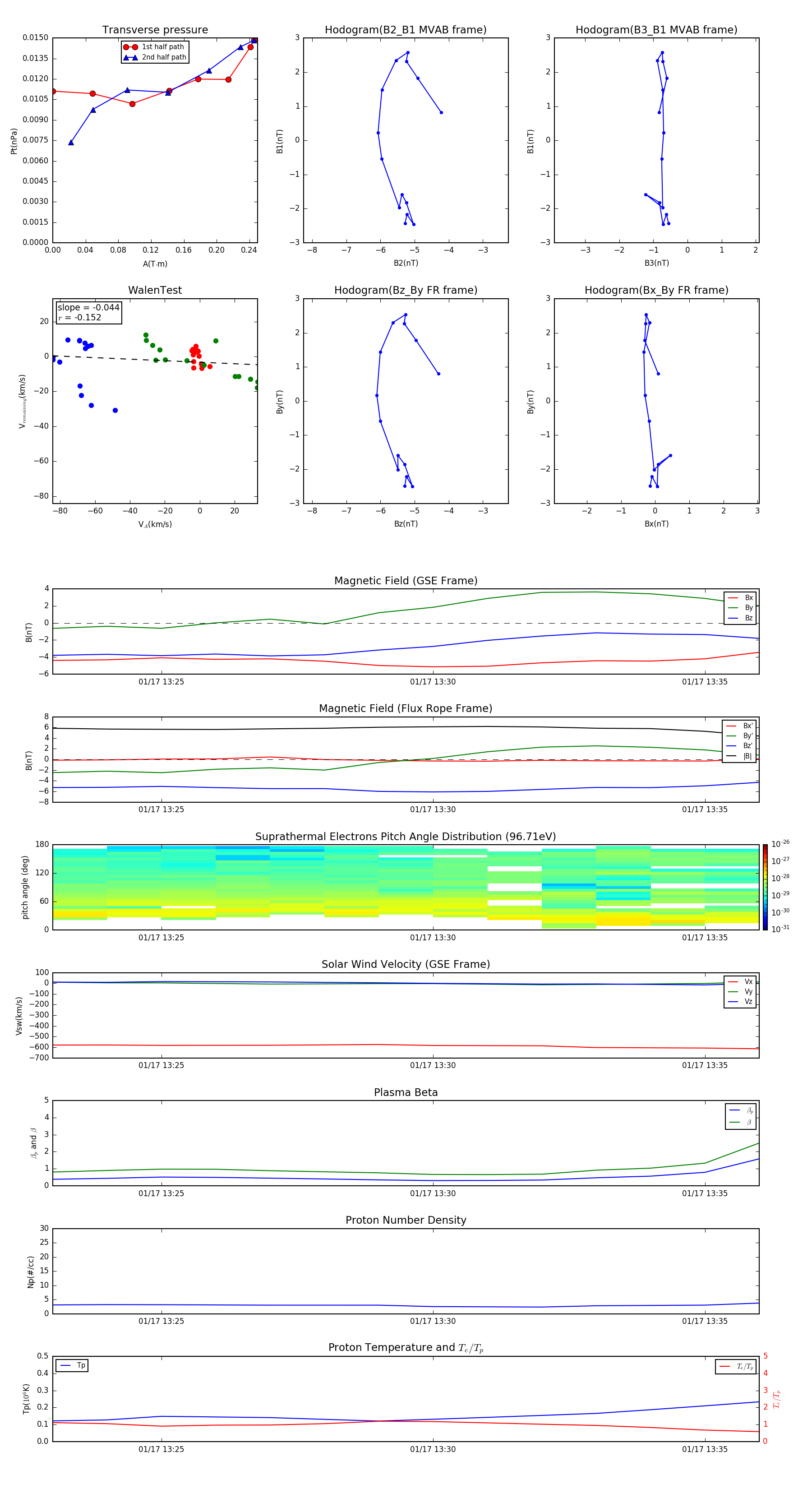The width and height of the screenshot is (812, 1489).
Task: Click the 'Hodogram(B3_B1 MVAB frame)' title
Action: [656, 30]
